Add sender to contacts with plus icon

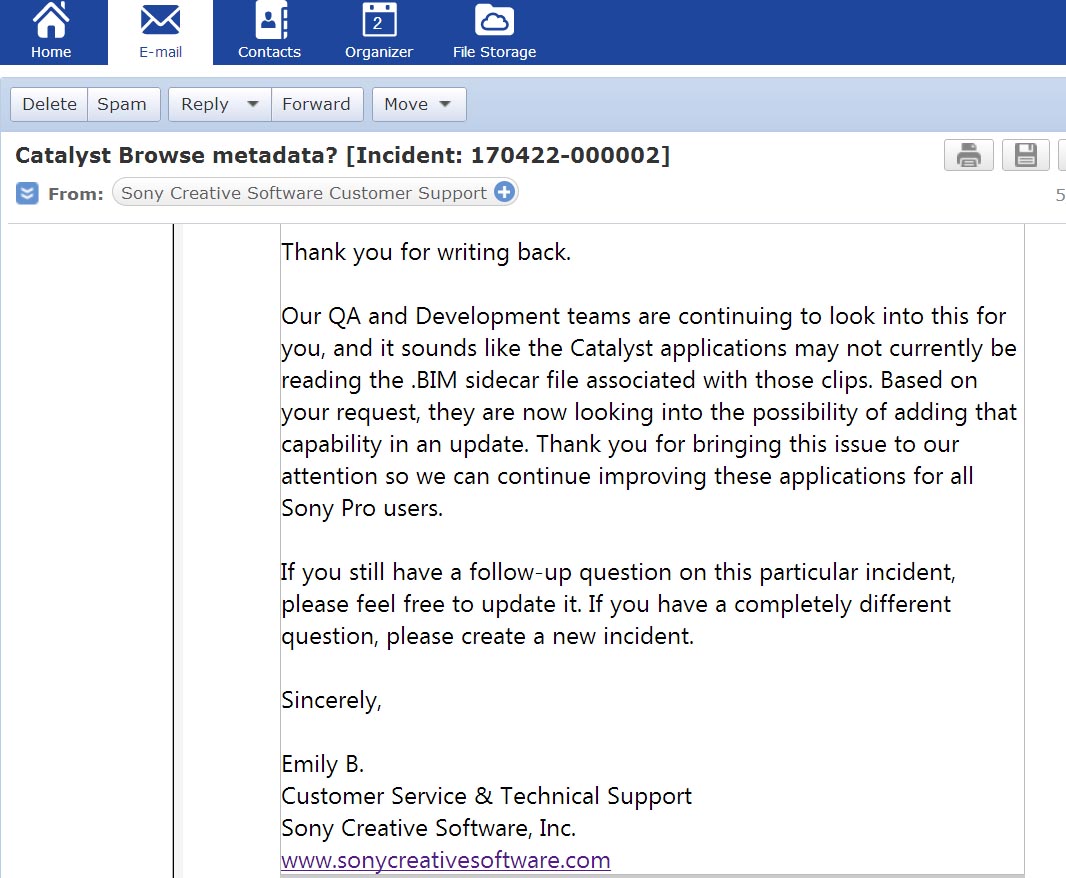[x=504, y=192]
